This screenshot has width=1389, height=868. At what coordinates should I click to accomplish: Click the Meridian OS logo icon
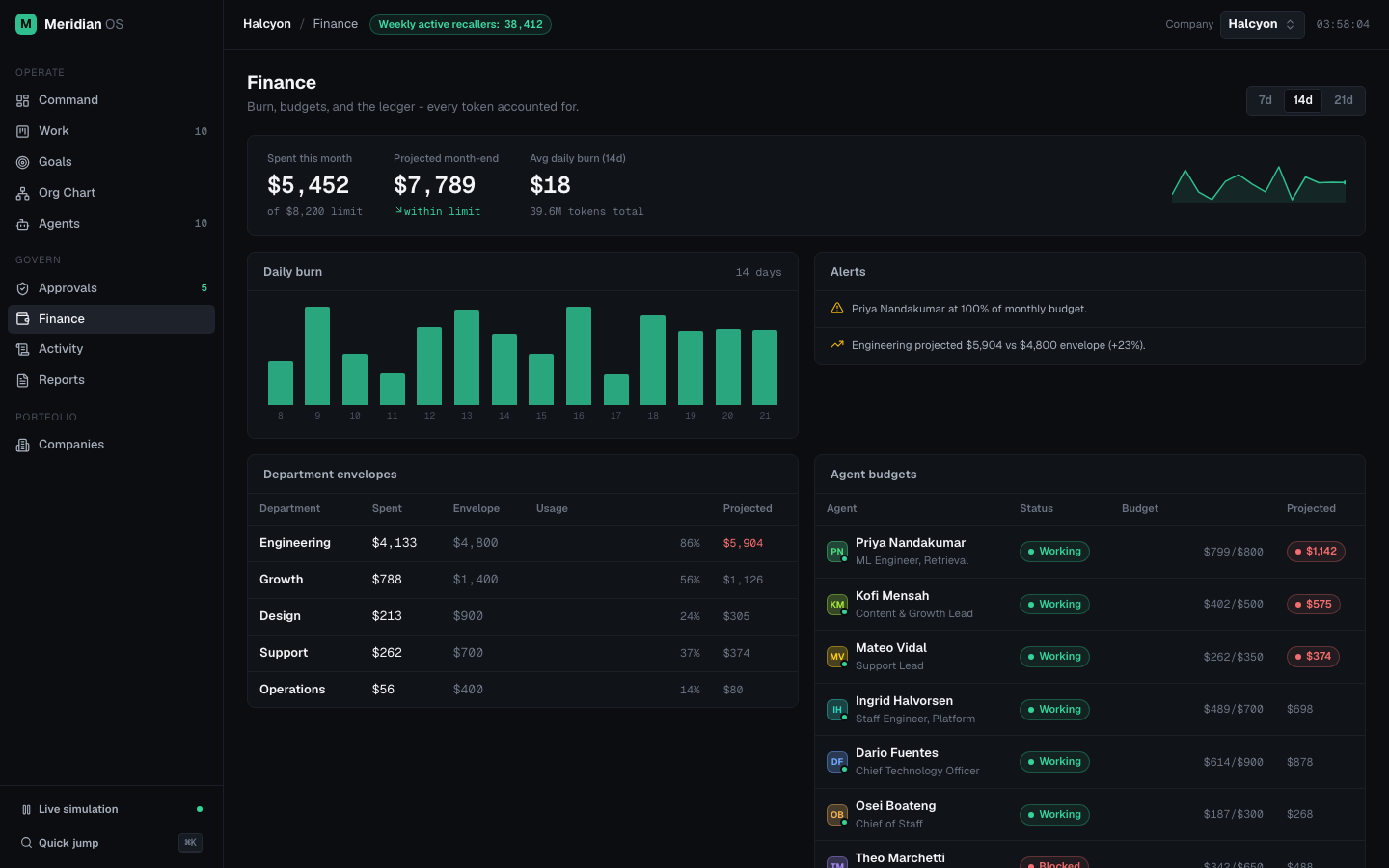click(26, 24)
